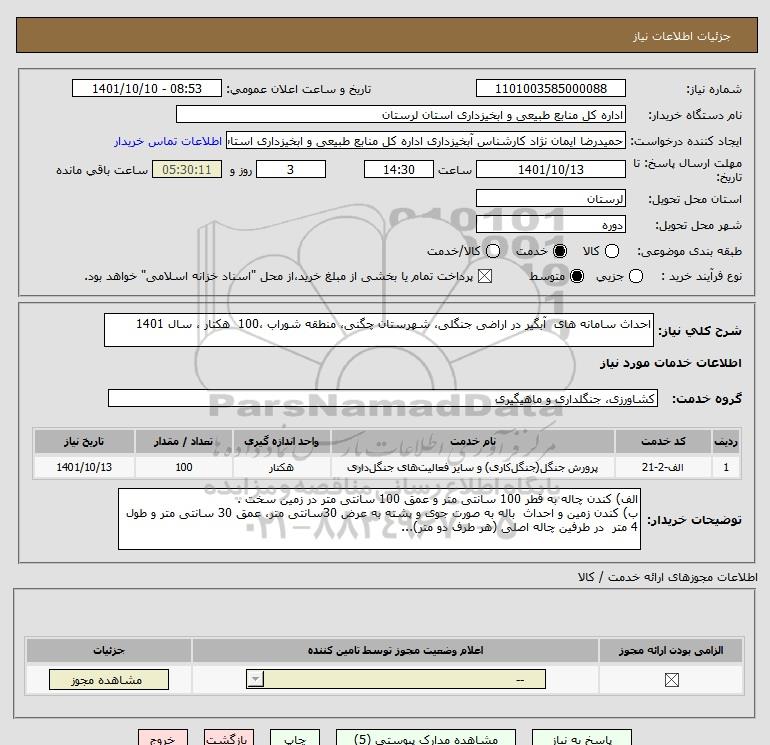
Task: Click the گروه خدمت label
Action: (707, 399)
